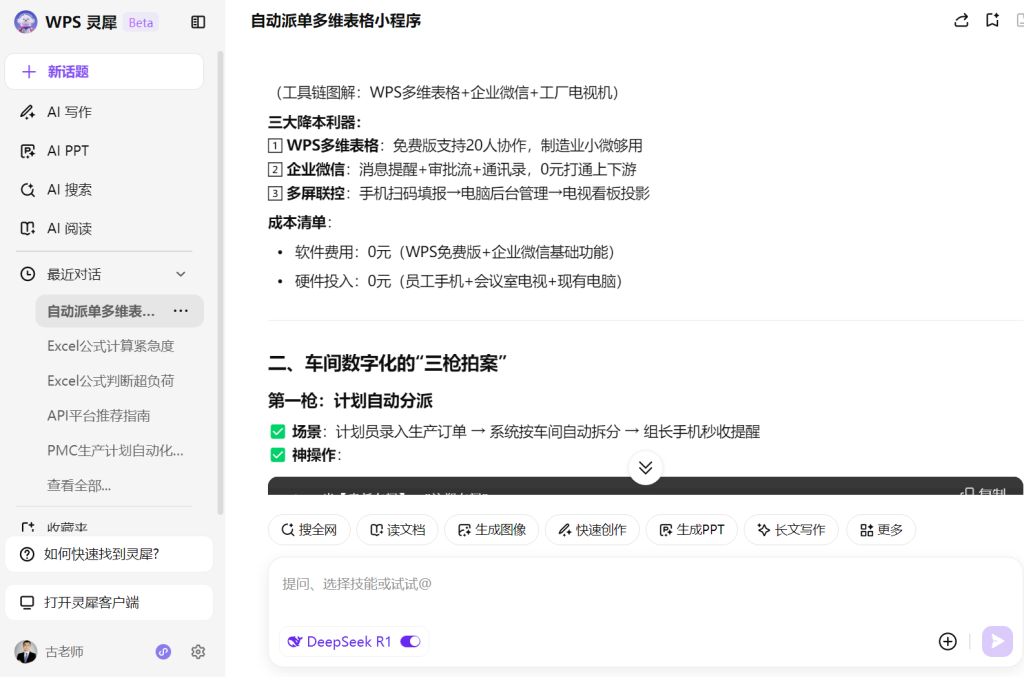Open 如何快速找到灵犀? help
Screen dimensions: 1024x677
coord(109,554)
